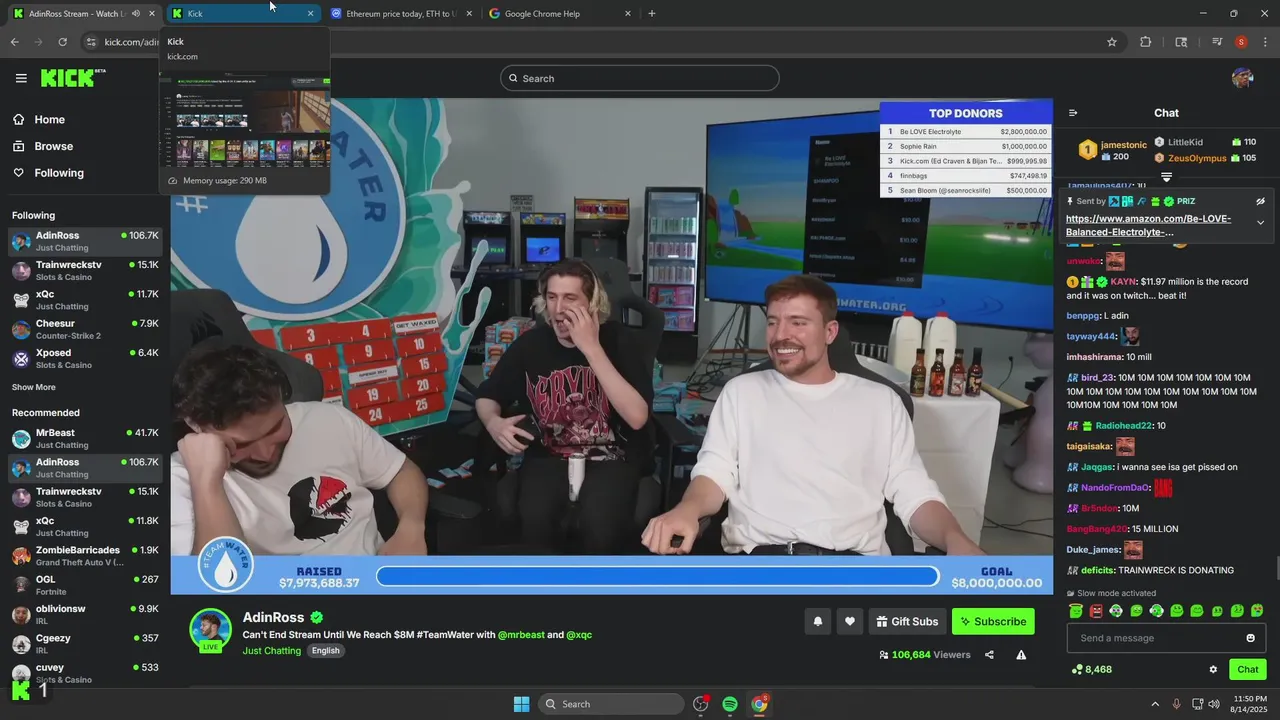Open ZombieBarricades in Recommended channels
1280x720 pixels.
85,556
